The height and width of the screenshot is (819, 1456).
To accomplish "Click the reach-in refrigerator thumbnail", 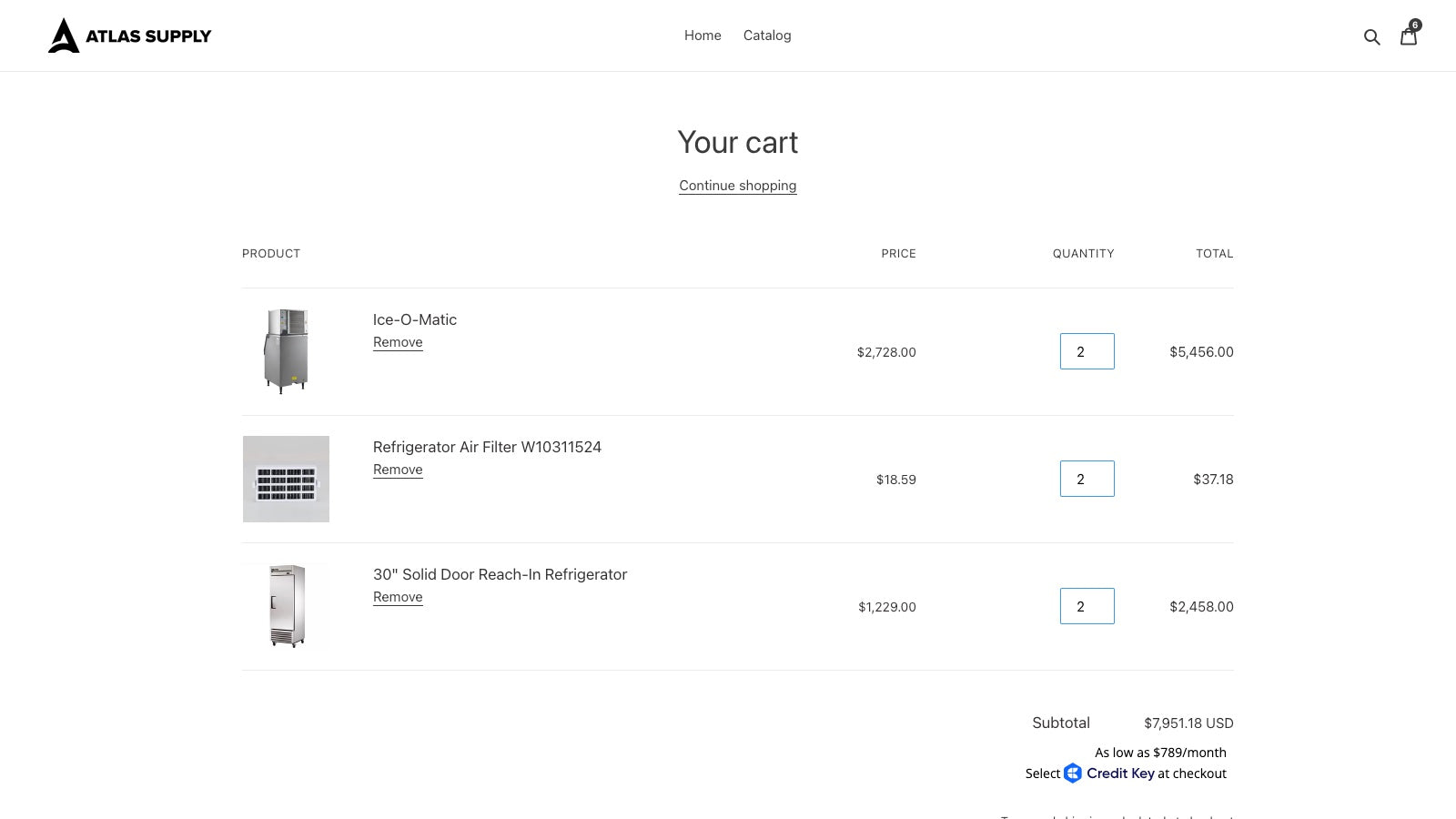I will tap(286, 606).
